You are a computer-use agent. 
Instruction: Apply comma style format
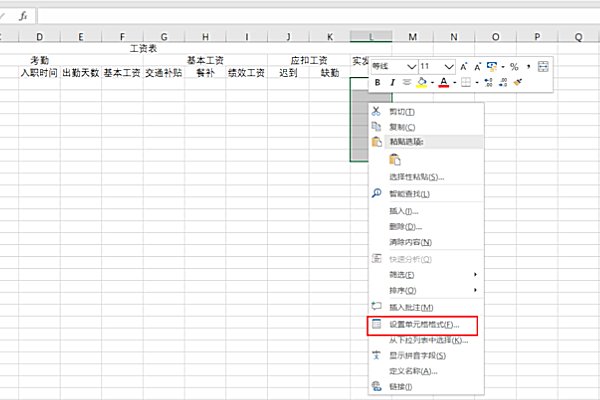point(528,67)
